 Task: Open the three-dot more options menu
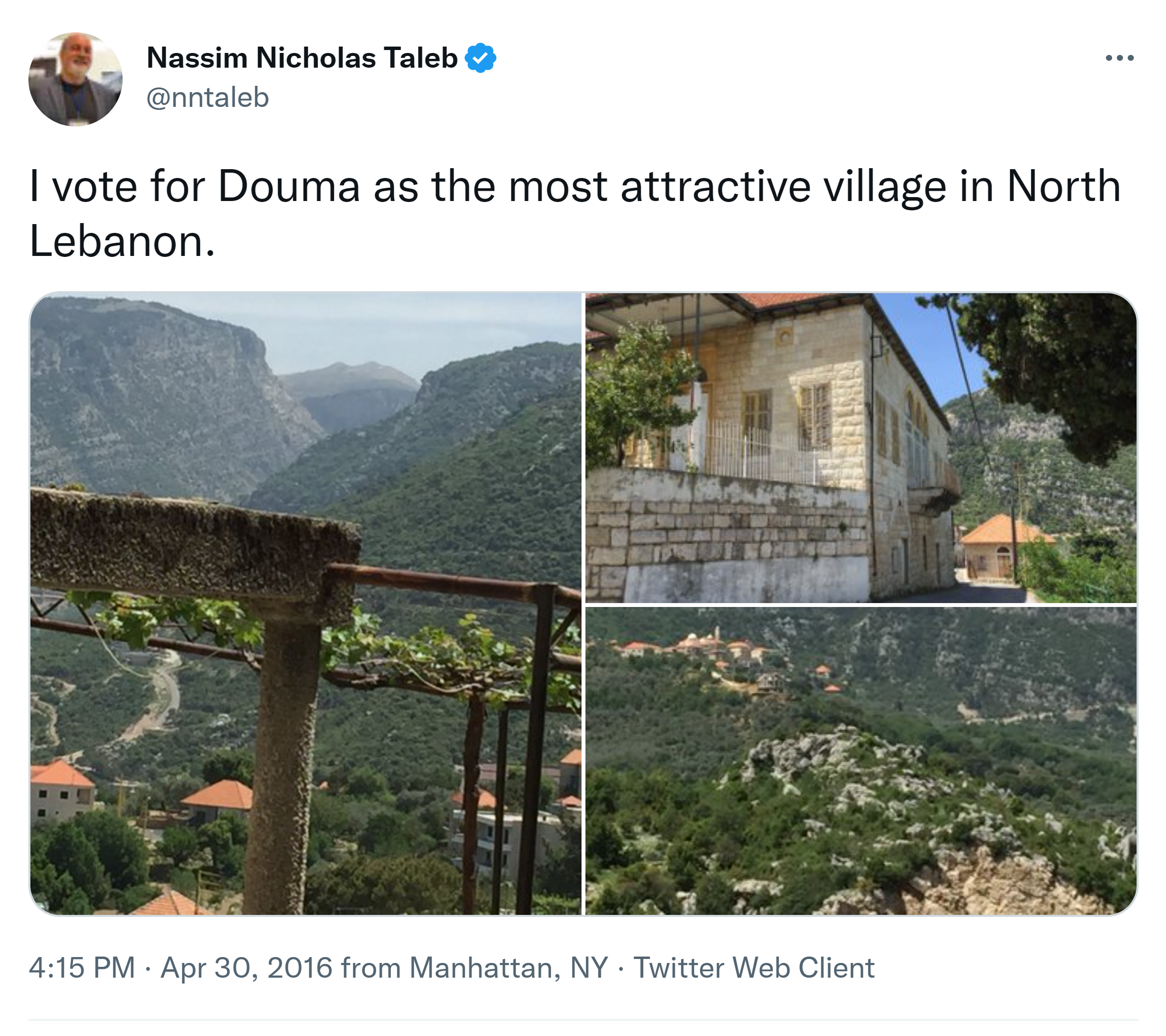[1118, 58]
